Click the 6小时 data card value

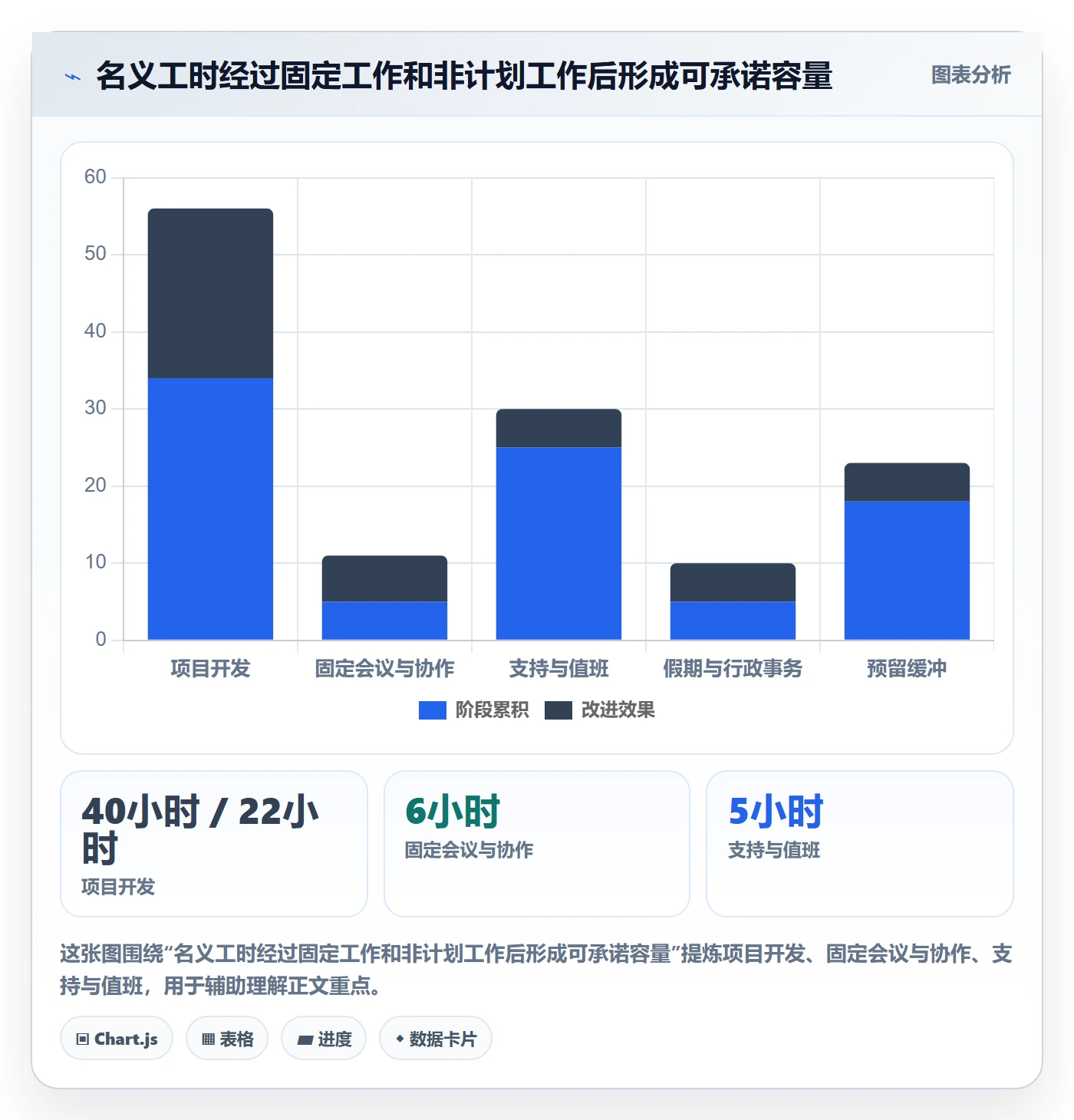tap(453, 811)
